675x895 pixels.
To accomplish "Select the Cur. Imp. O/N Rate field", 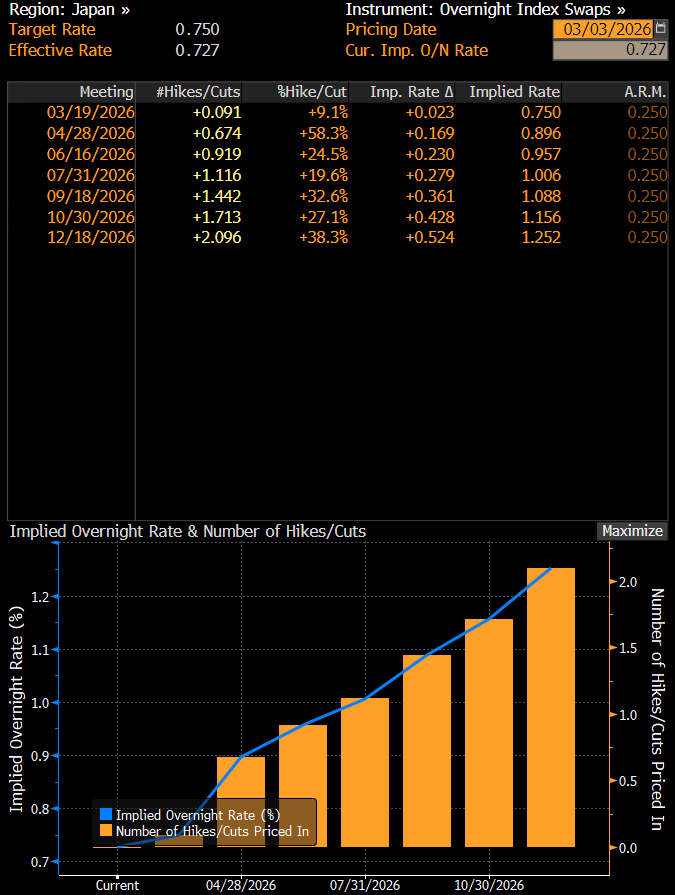I will click(609, 49).
